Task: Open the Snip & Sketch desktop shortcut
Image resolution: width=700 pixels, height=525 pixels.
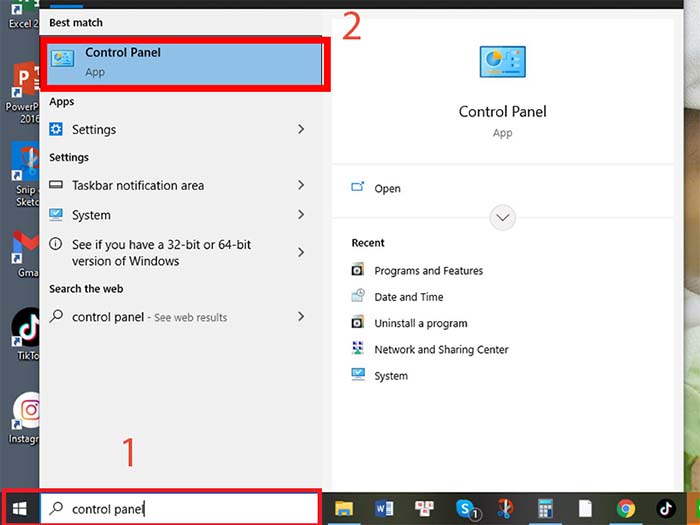Action: tap(27, 175)
